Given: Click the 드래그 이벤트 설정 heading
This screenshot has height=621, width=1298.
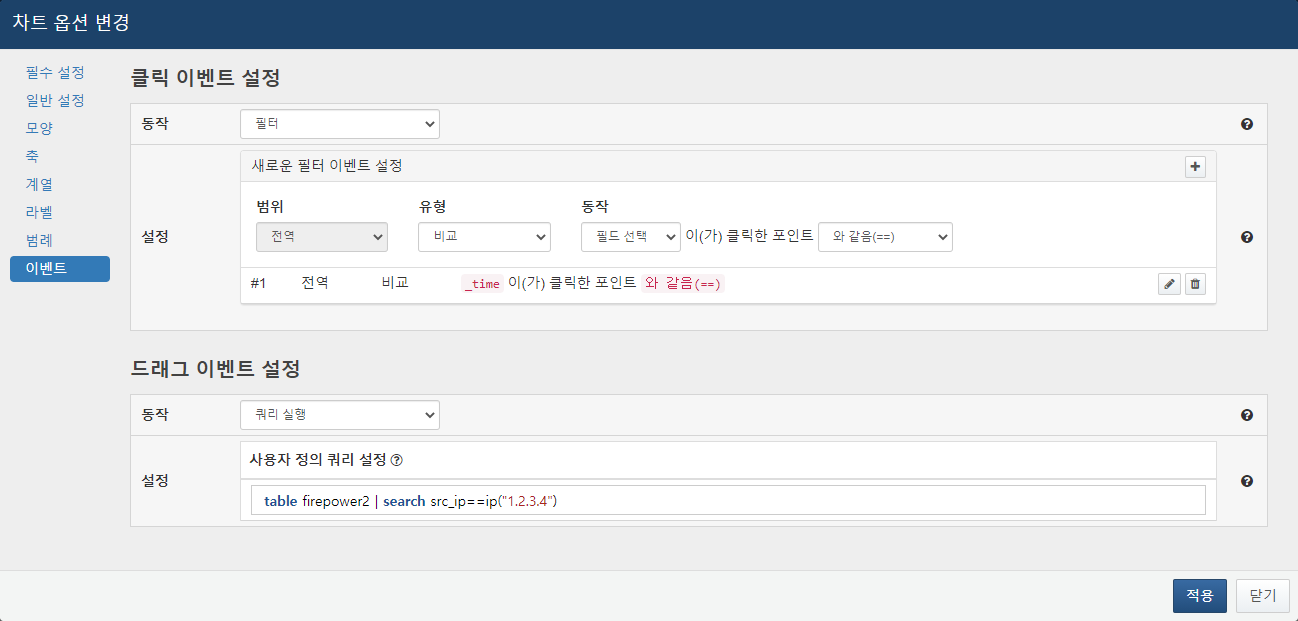Looking at the screenshot, I should pos(215,369).
